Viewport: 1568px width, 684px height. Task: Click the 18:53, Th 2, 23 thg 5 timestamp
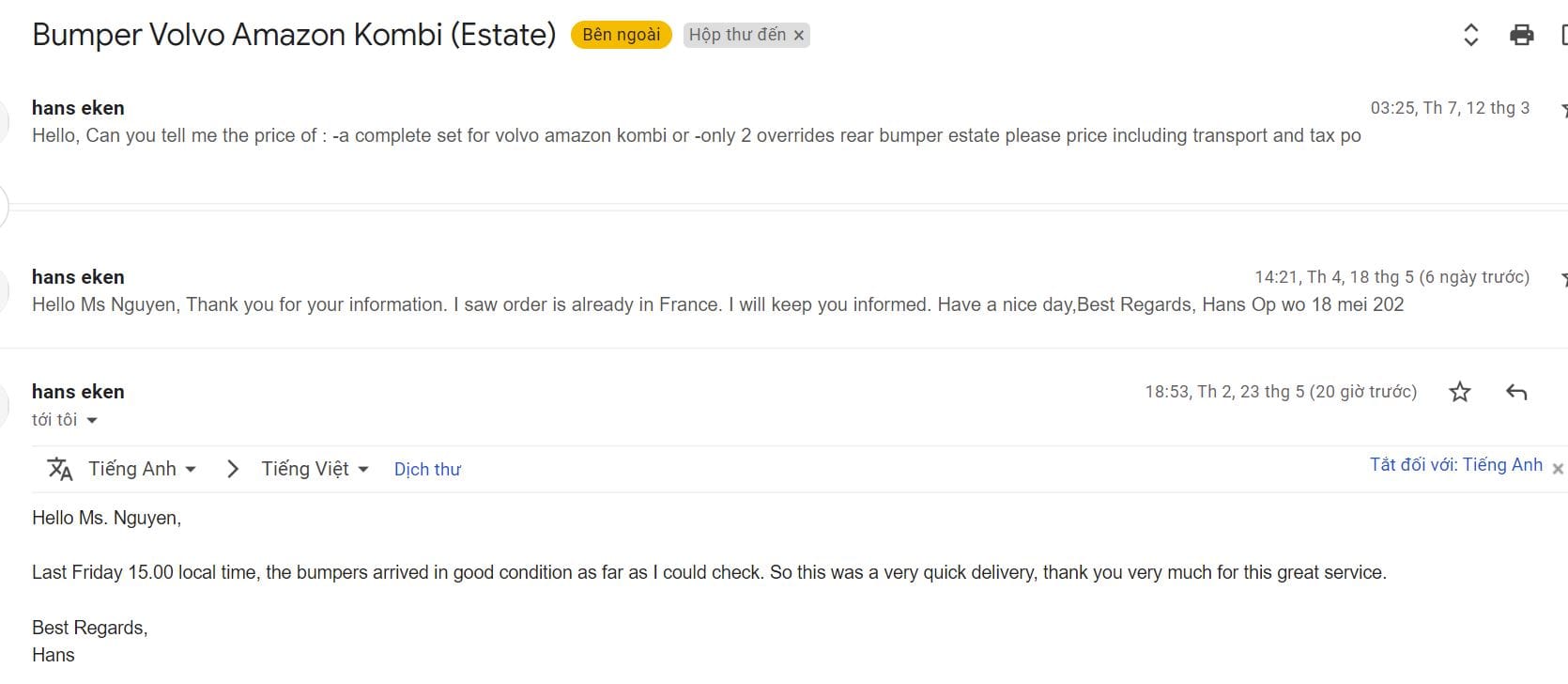1280,392
